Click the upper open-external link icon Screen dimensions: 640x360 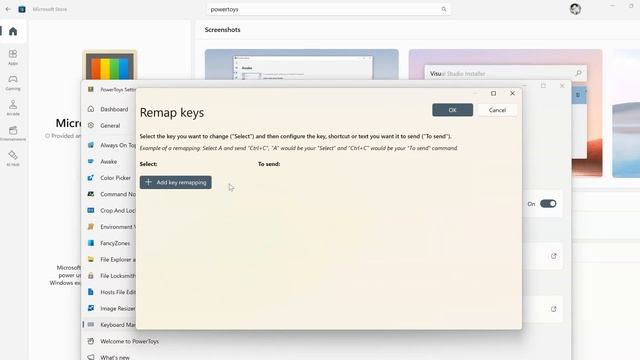(x=553, y=256)
